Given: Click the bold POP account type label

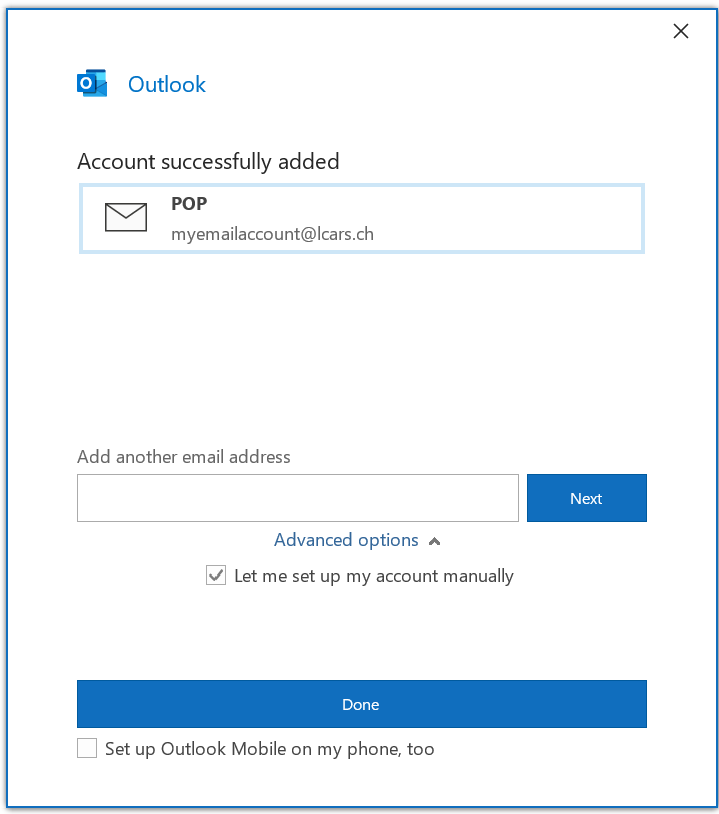Looking at the screenshot, I should [189, 203].
